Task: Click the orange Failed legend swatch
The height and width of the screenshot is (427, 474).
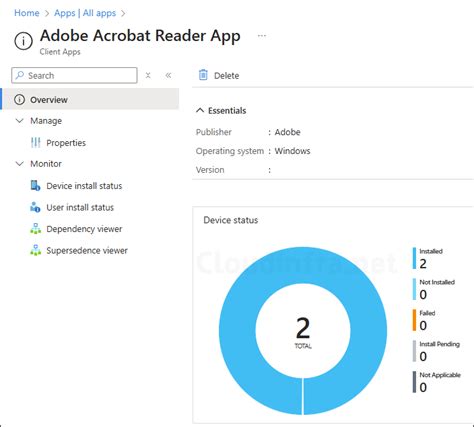Action: (414, 320)
